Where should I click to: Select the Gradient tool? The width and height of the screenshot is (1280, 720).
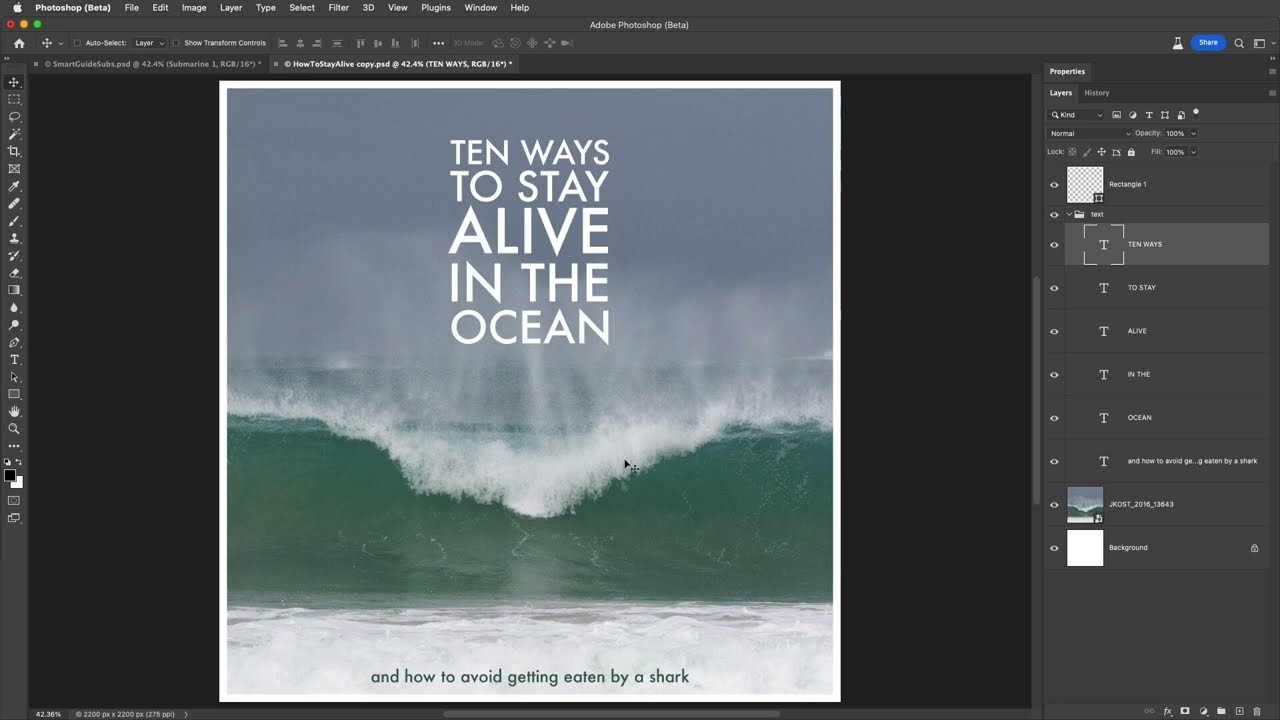[14, 290]
